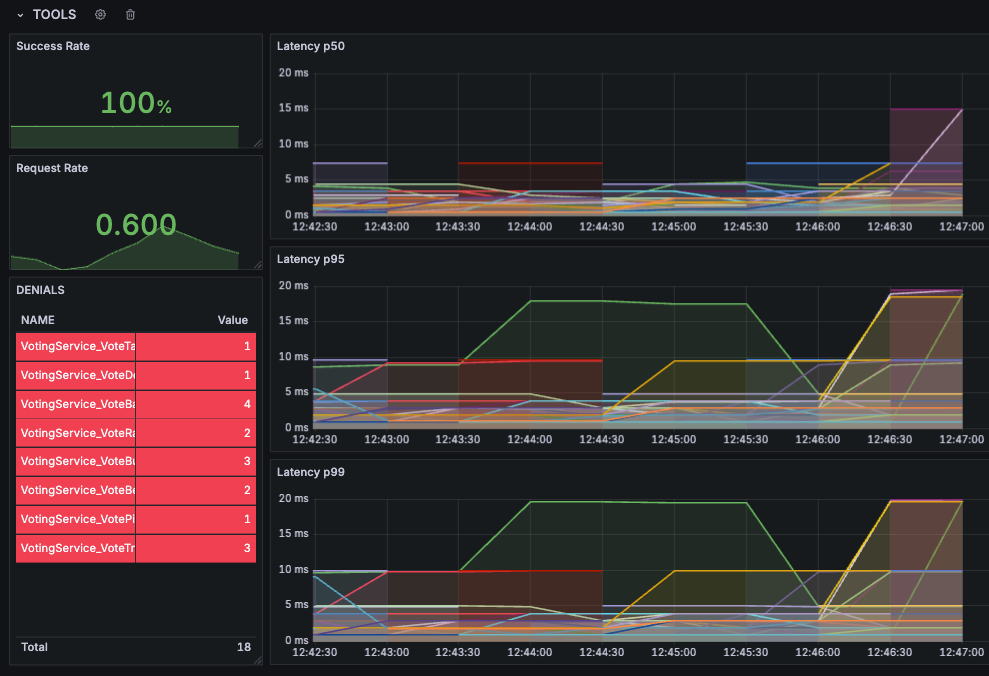Select the VotingService_VoteBe row
989x676 pixels.
(x=136, y=490)
